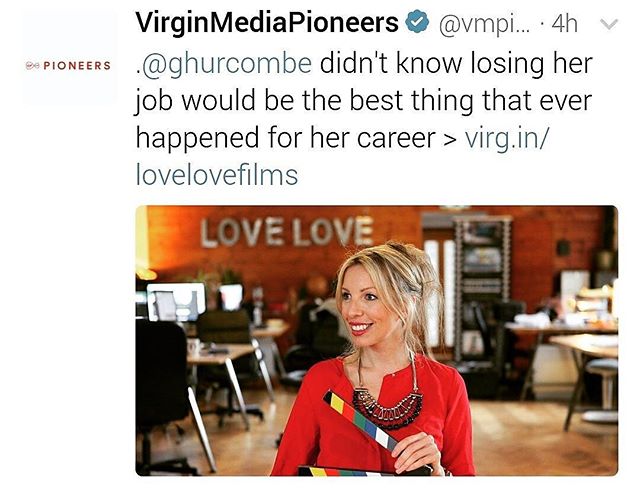640x488 pixels.
Task: Click the colorful clapperboard in the photo
Action: 361,421
